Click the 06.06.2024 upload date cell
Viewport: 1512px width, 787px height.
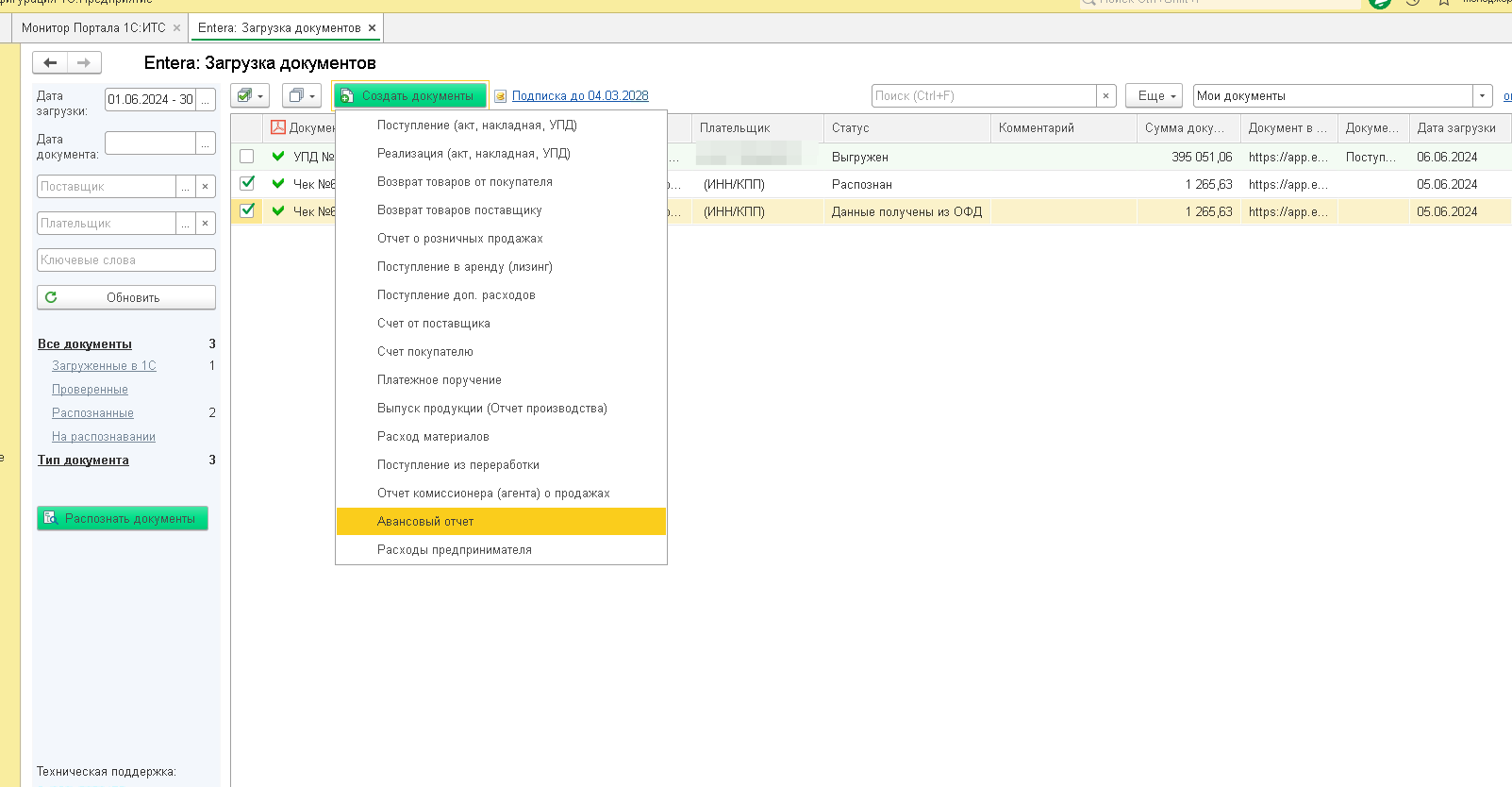1460,158
